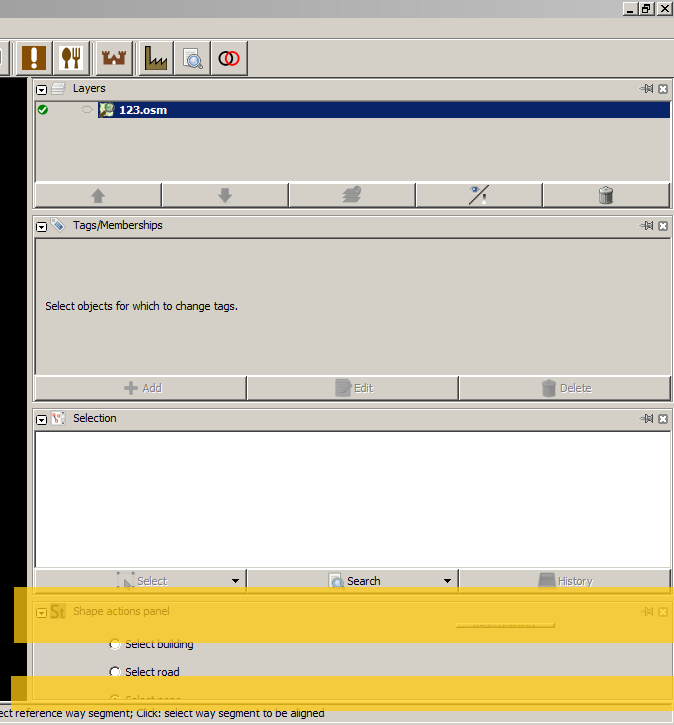Open the Select button dropdown arrow
674x725 pixels.
(x=235, y=581)
